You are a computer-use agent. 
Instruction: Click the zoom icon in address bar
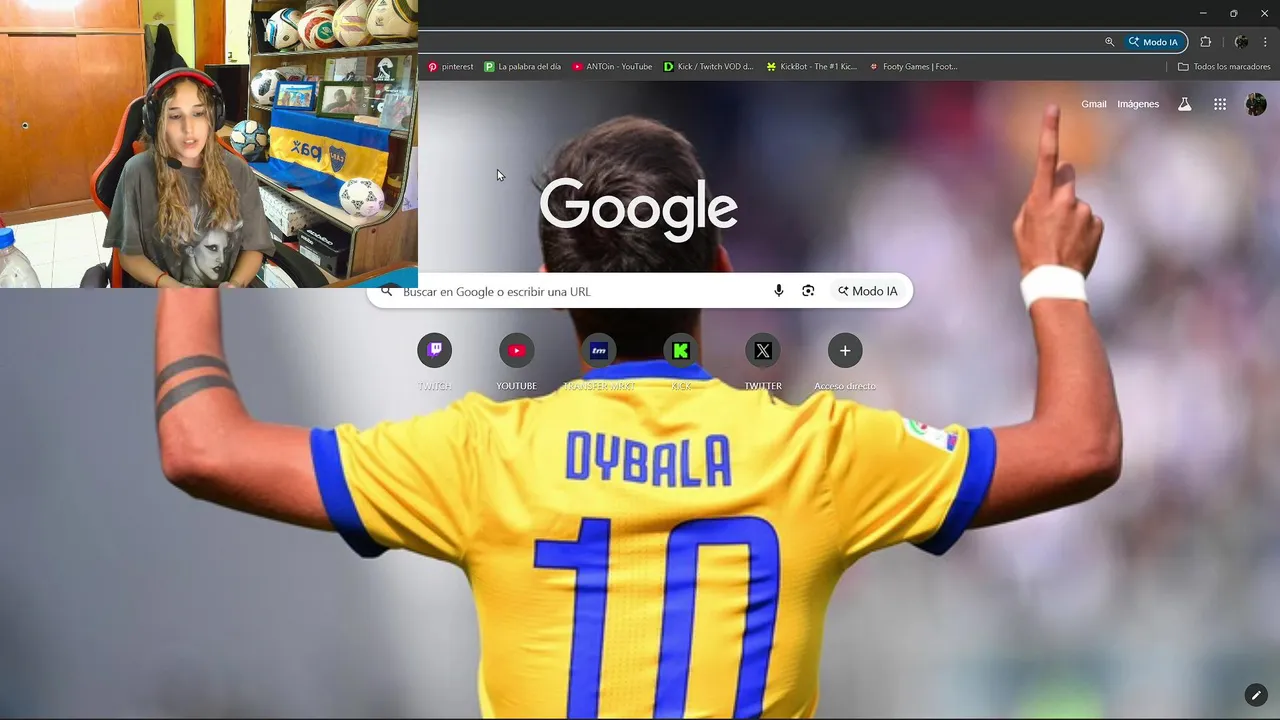[1109, 42]
